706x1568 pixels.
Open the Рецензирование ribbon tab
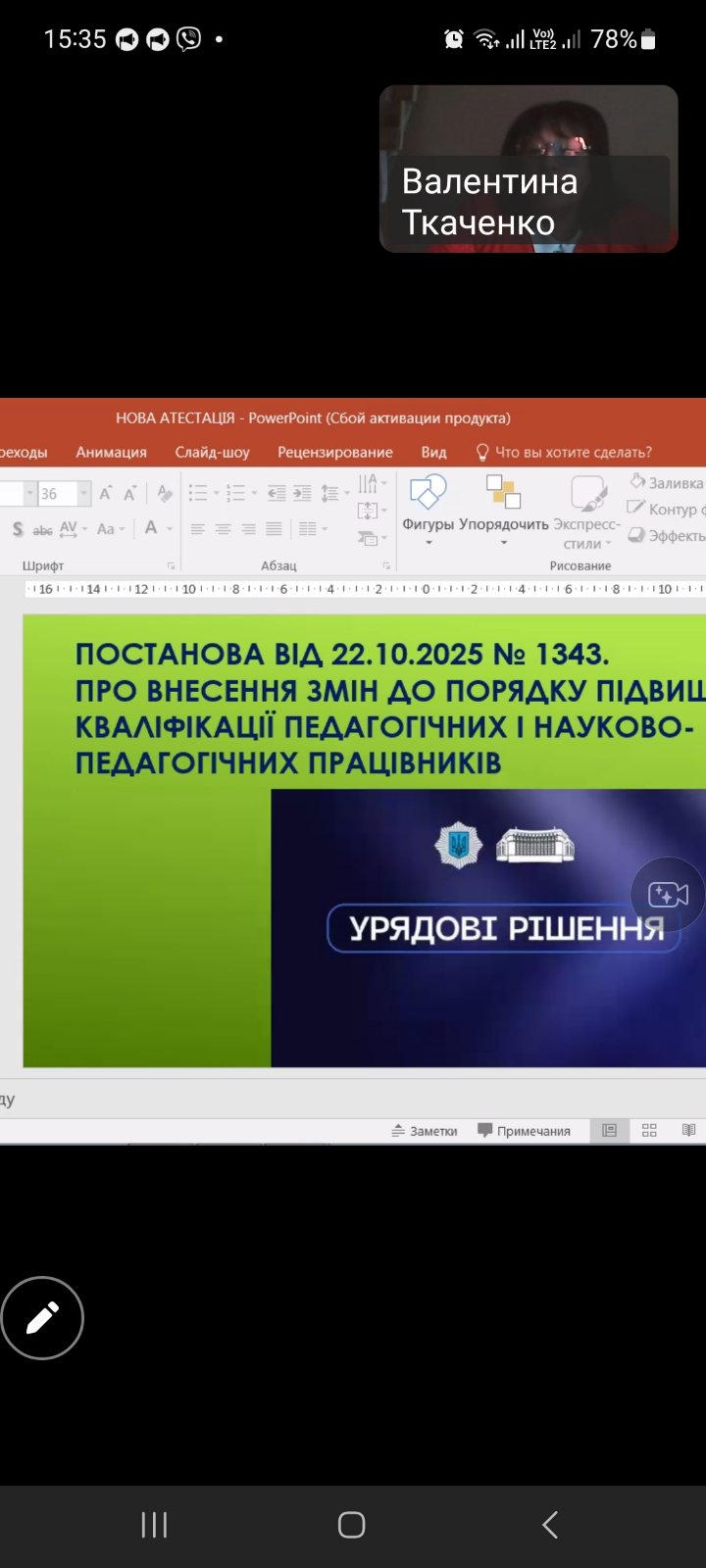334,452
